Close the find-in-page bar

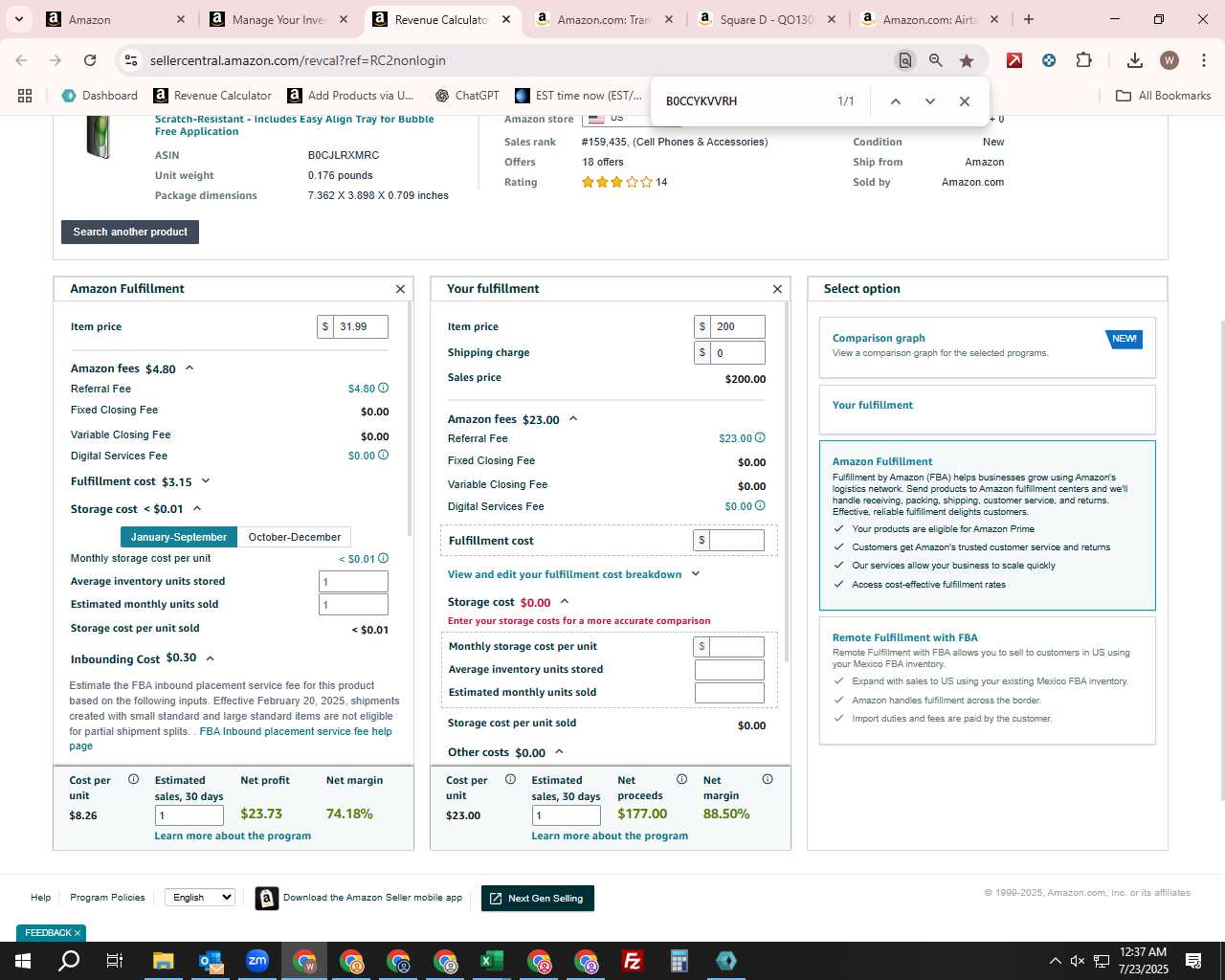tap(965, 101)
